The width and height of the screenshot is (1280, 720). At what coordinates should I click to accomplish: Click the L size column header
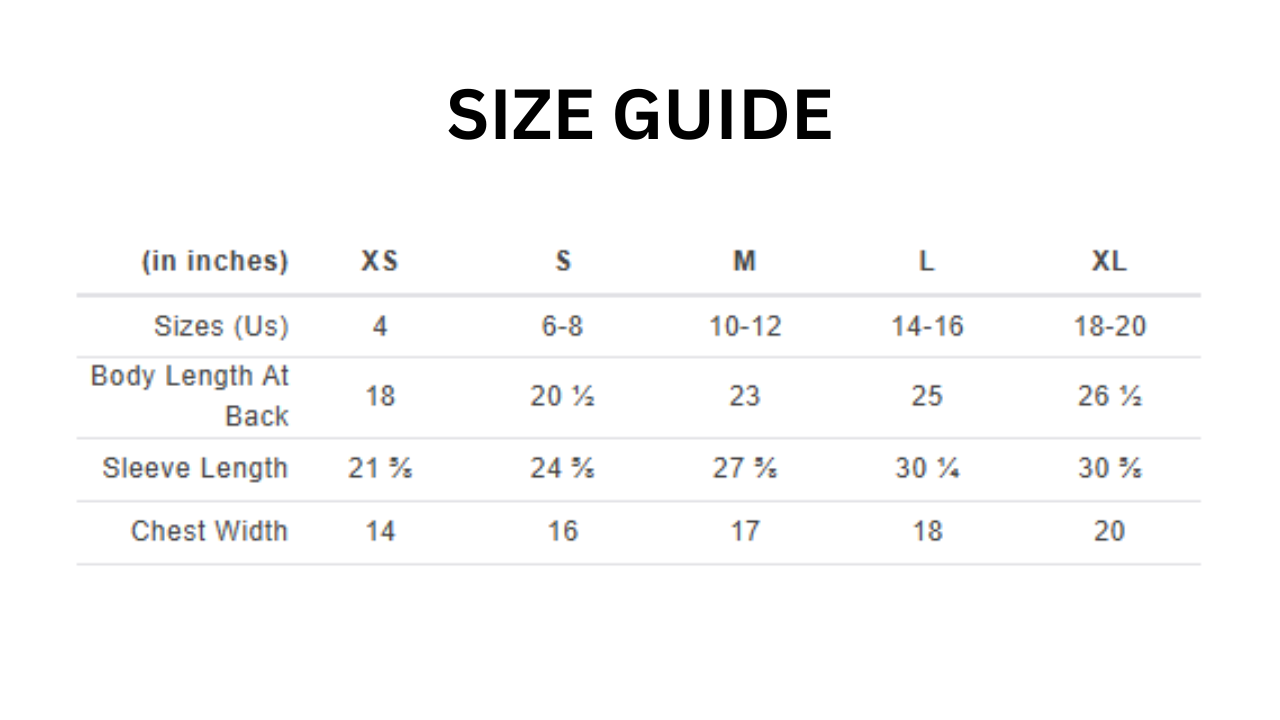tap(927, 261)
